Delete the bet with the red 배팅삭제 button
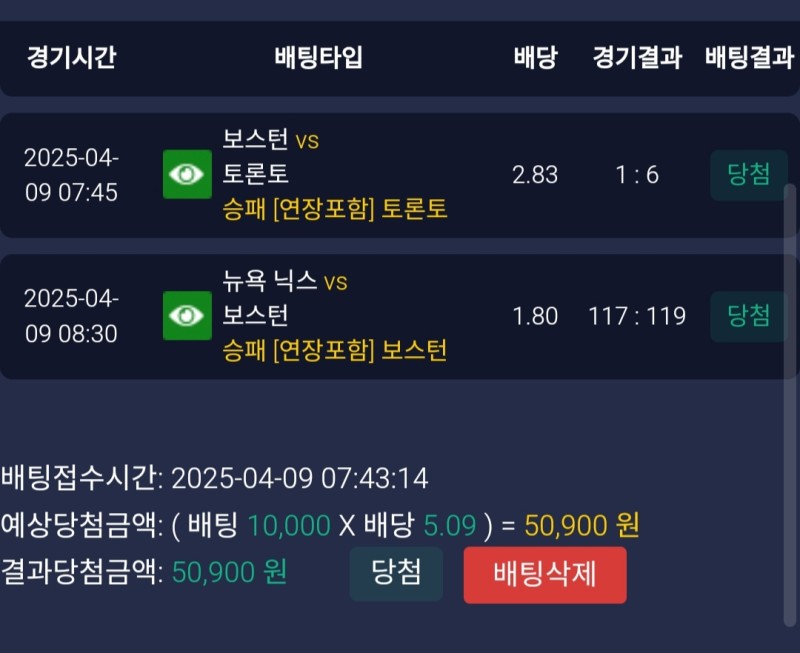This screenshot has width=800, height=653. tap(545, 575)
